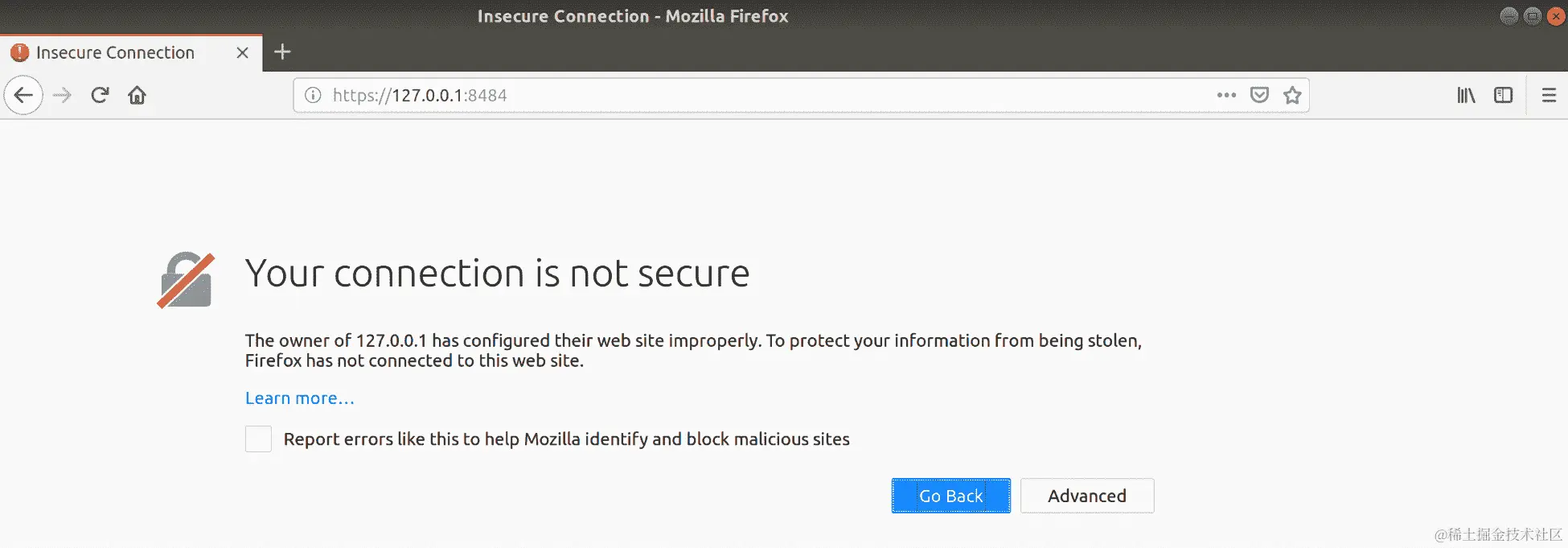Viewport: 1568px width, 548px height.
Task: Bookmark this page with star icon
Action: coord(1292,95)
